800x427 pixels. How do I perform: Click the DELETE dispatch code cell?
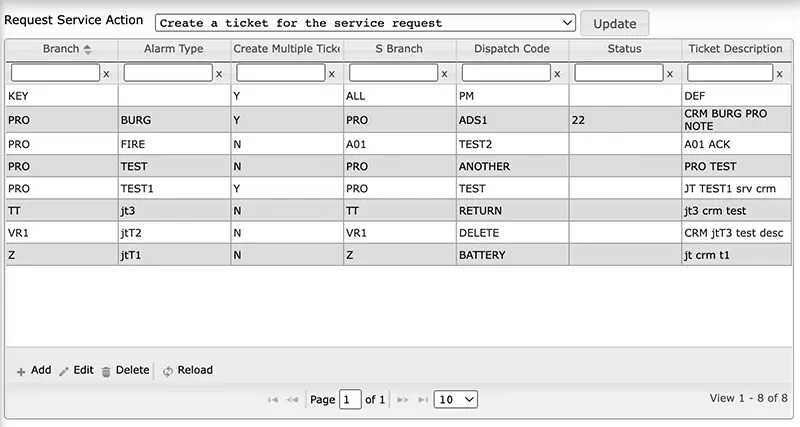tap(512, 233)
